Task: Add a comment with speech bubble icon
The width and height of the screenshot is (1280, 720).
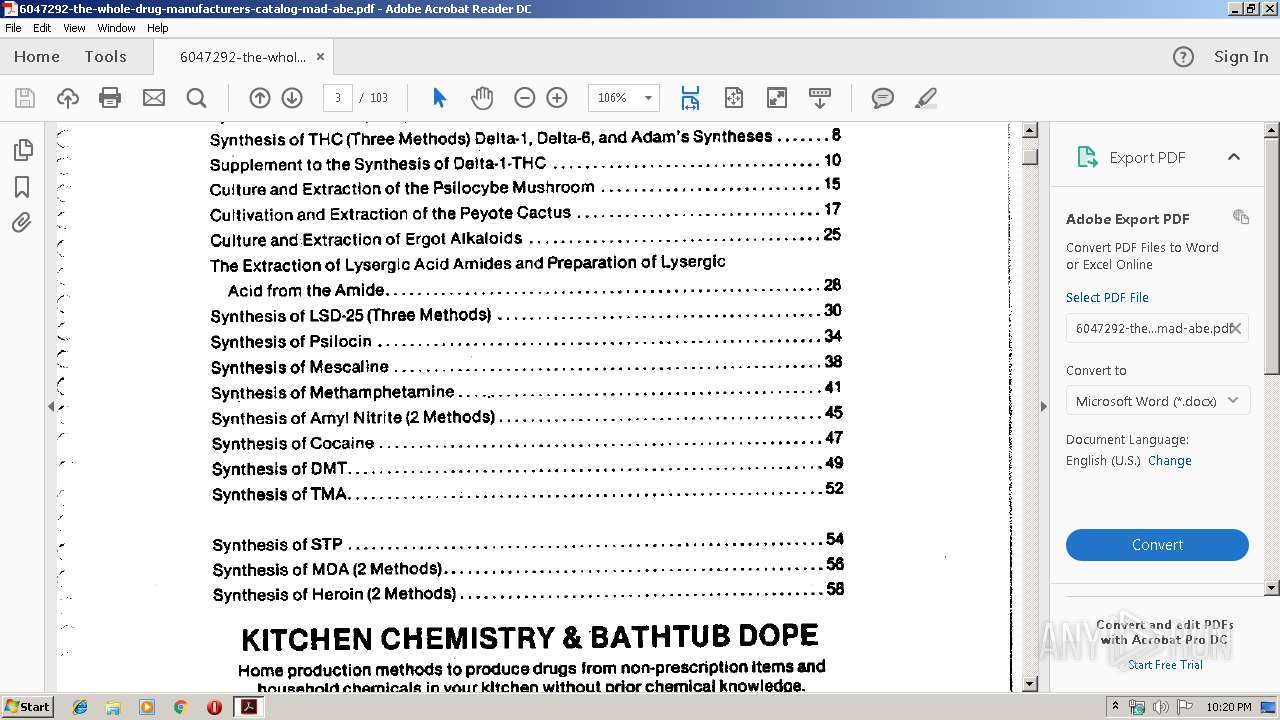Action: pyautogui.click(x=883, y=98)
